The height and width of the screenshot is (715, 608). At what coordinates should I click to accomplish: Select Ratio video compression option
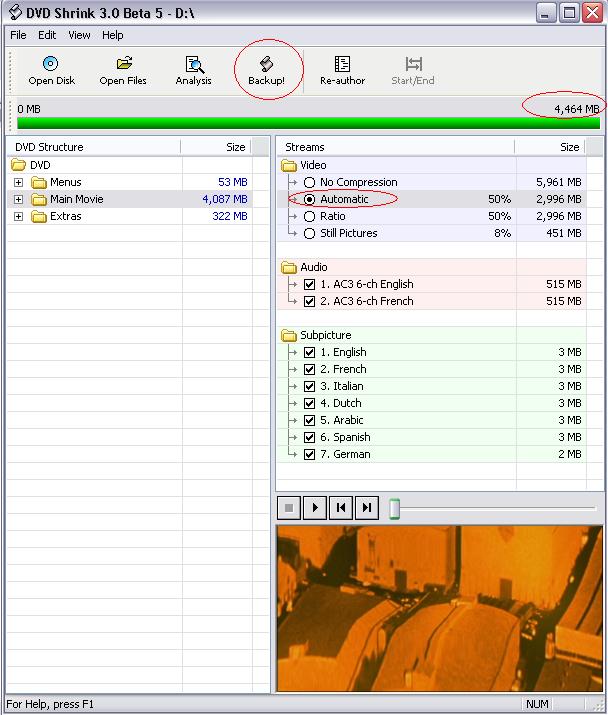[309, 216]
